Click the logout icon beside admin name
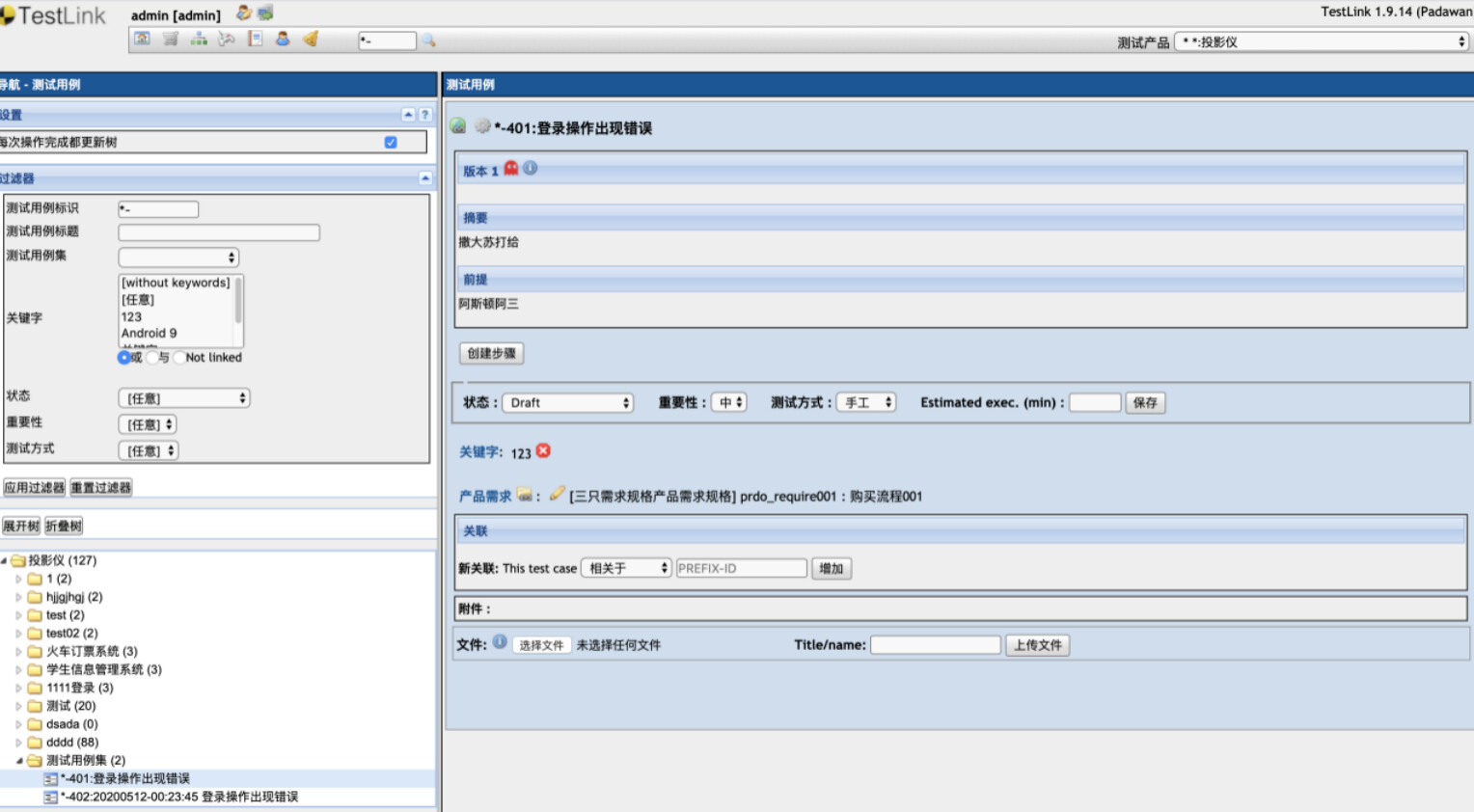Image resolution: width=1474 pixels, height=812 pixels. click(265, 13)
